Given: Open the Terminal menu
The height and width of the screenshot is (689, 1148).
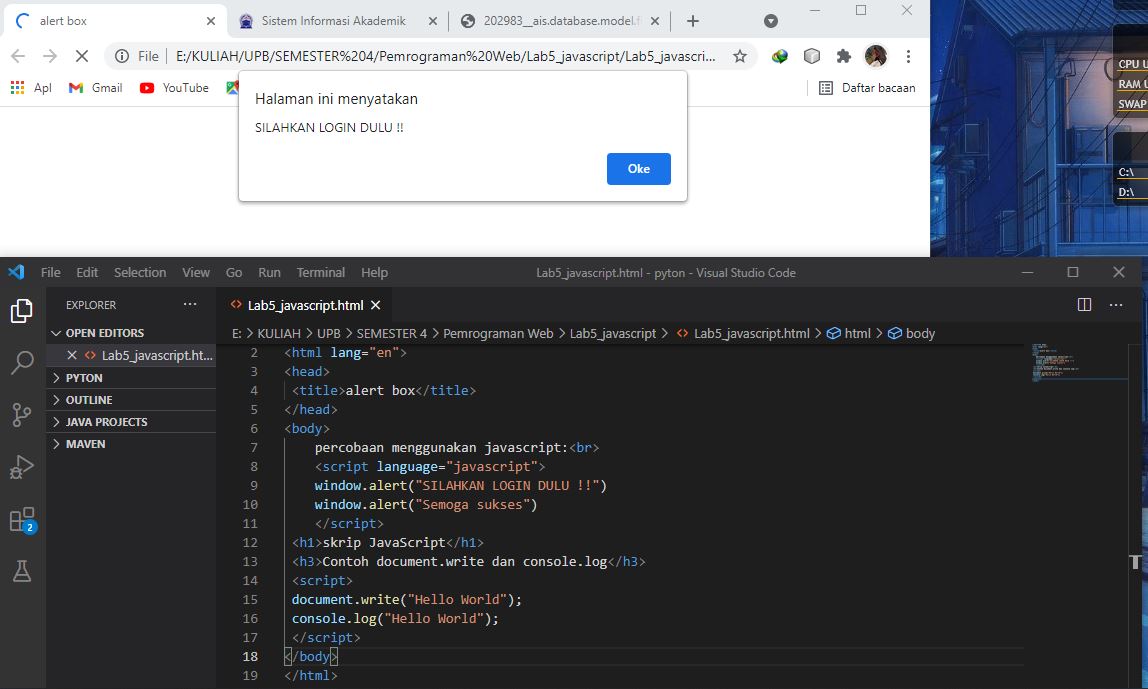Looking at the screenshot, I should 320,272.
